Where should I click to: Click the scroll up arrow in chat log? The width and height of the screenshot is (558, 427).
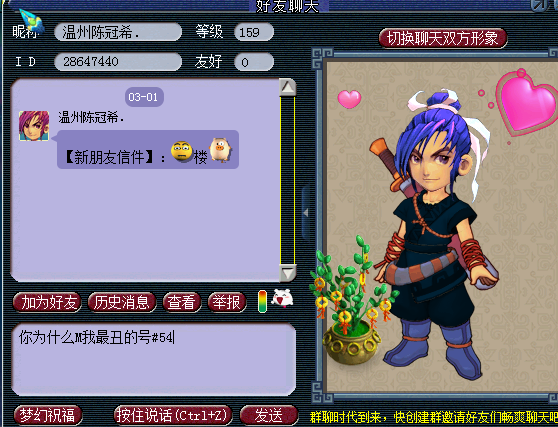click(x=288, y=87)
